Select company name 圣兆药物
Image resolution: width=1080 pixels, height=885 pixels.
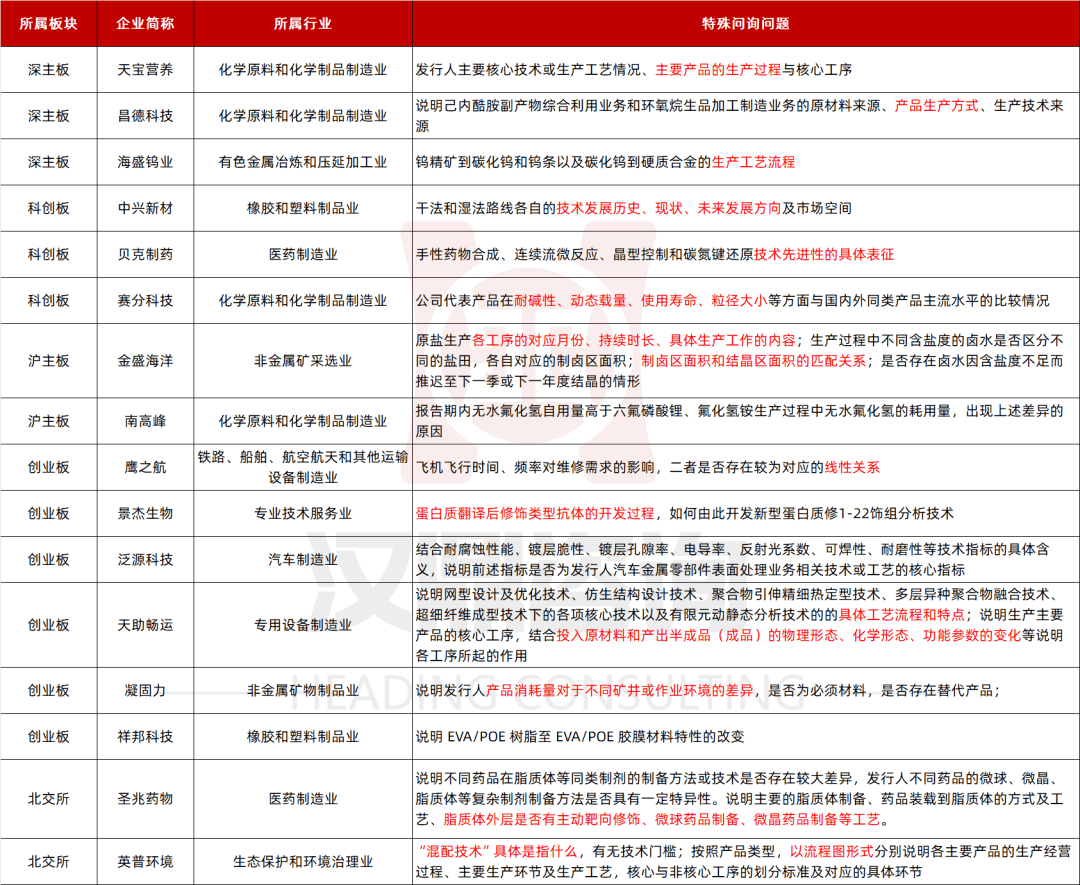tap(145, 799)
